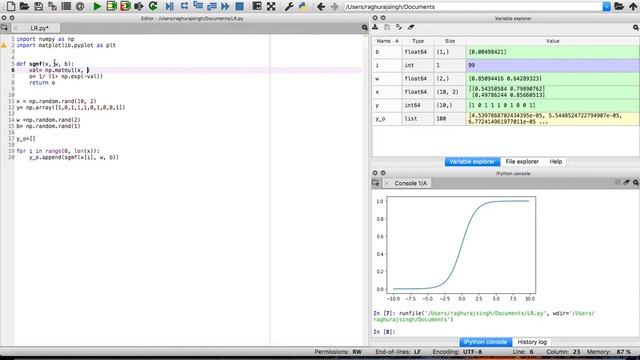Save all files
The image size is (640, 360).
point(52,6)
